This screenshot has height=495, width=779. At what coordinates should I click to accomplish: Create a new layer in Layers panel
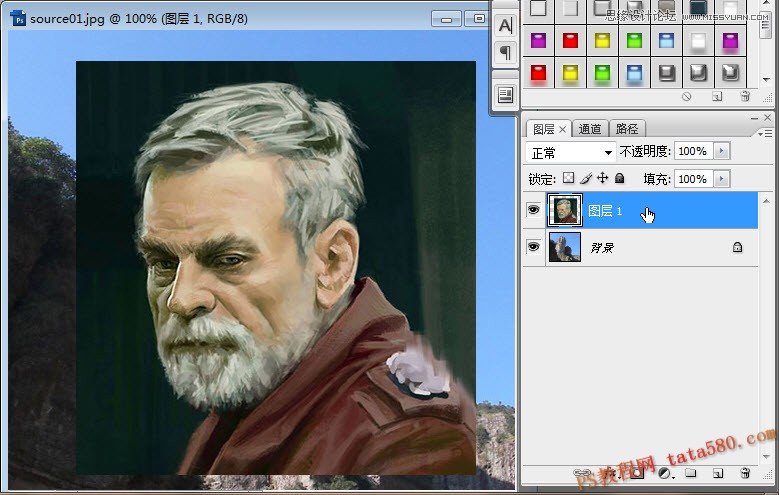click(x=717, y=473)
